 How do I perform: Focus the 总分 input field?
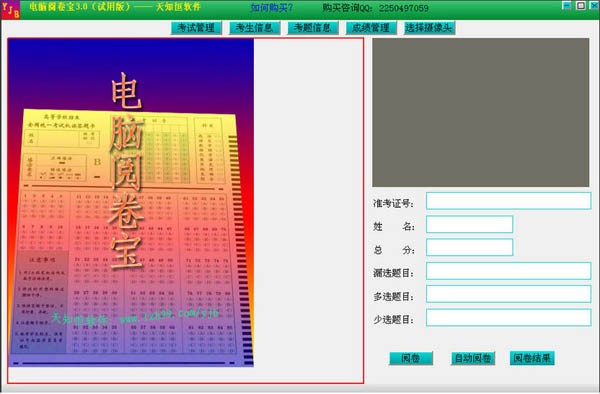[x=470, y=247]
